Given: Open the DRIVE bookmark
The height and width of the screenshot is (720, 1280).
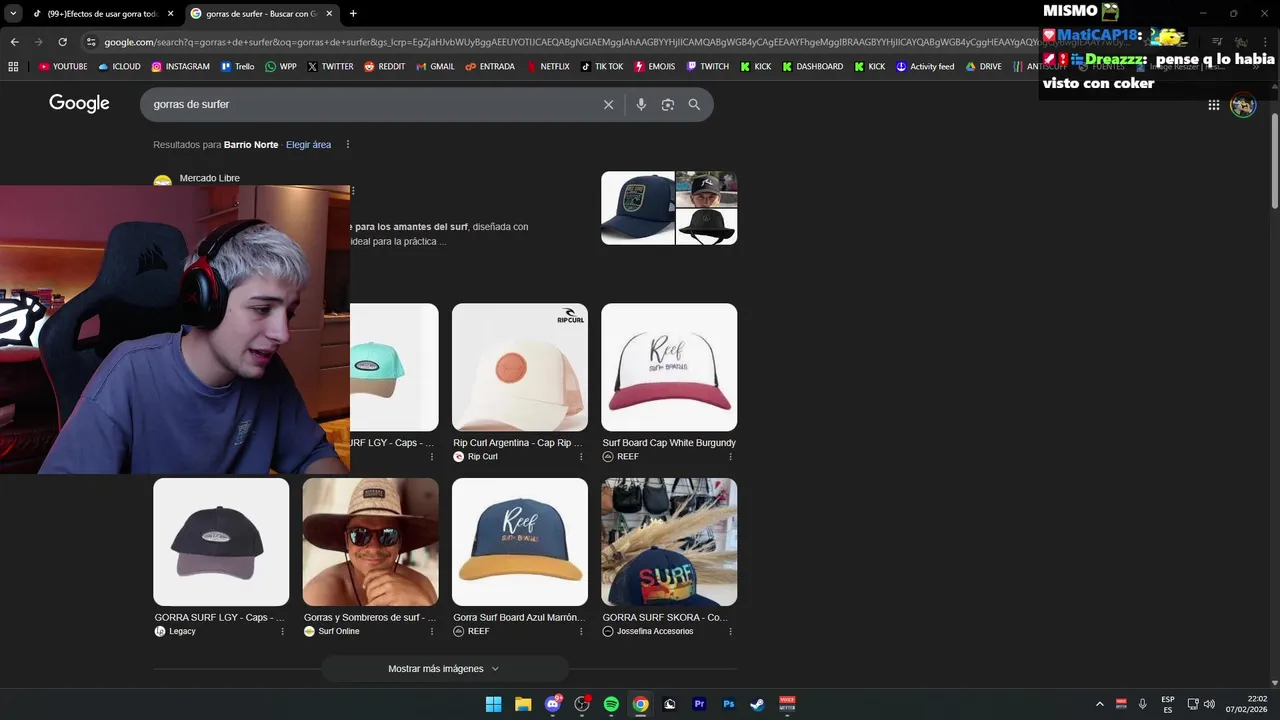Looking at the screenshot, I should click(x=983, y=66).
